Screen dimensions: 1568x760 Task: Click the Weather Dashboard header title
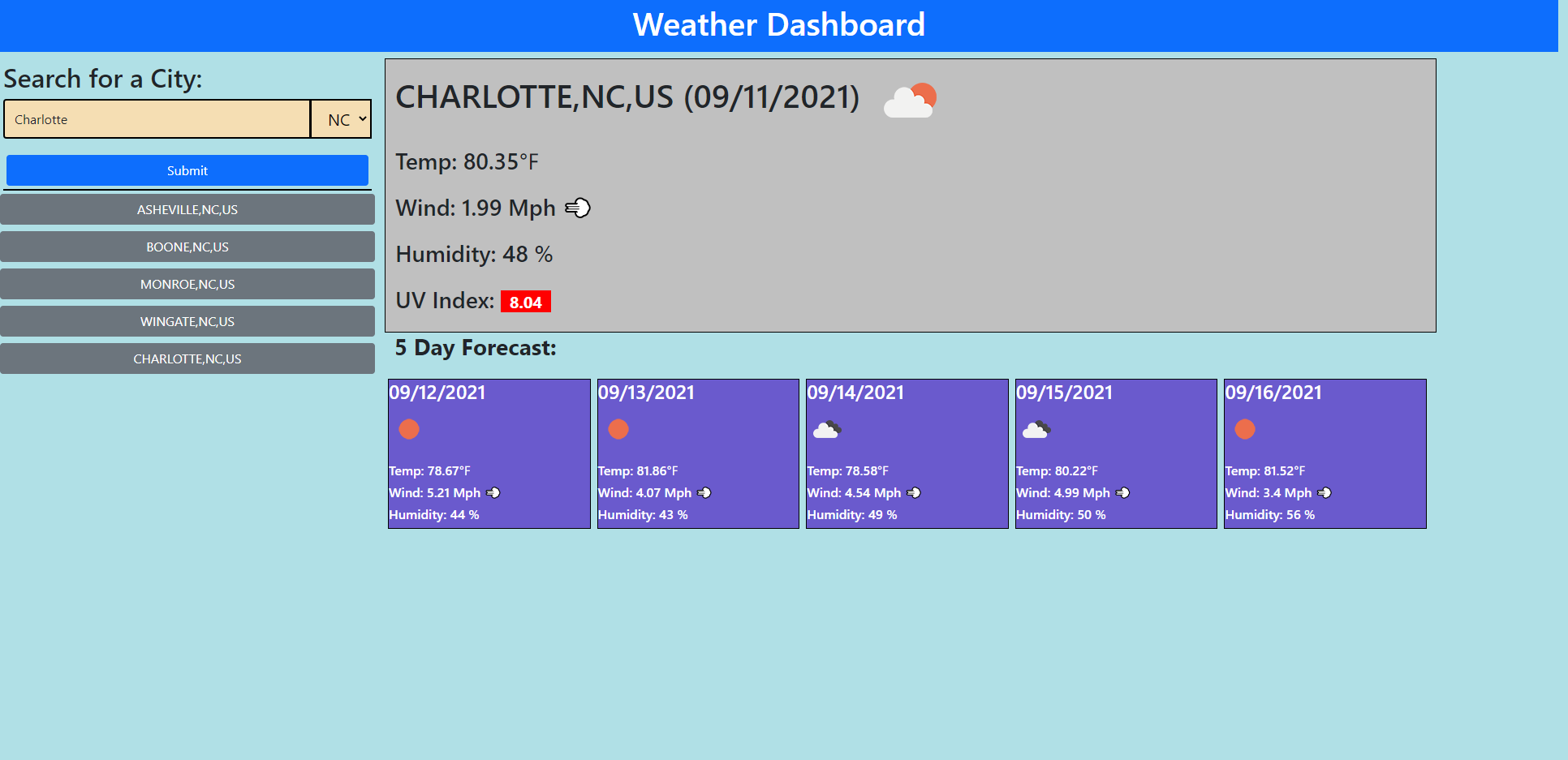pos(779,25)
